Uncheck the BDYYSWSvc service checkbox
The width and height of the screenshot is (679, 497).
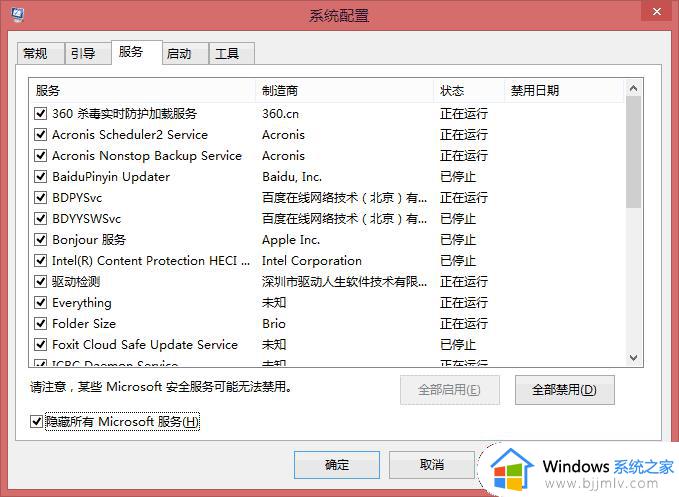coord(41,219)
